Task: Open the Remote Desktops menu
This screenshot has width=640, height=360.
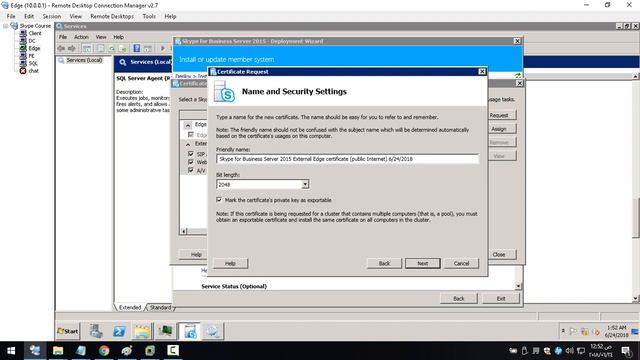Action: (112, 16)
